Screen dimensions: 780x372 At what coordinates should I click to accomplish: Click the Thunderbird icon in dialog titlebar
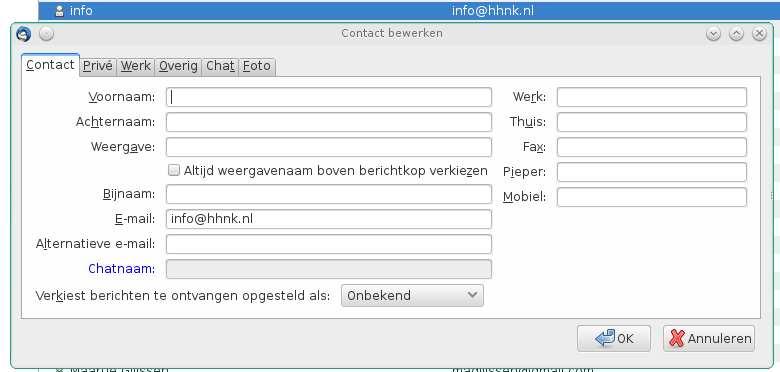point(23,34)
